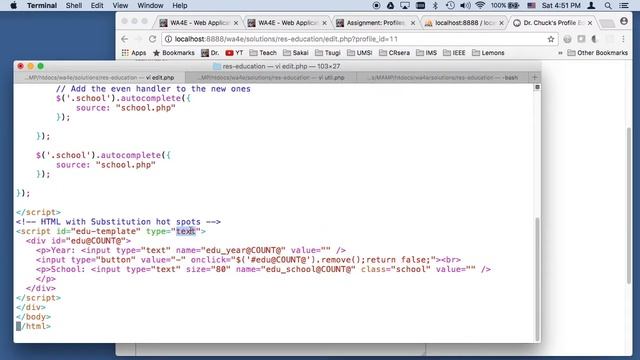The width and height of the screenshot is (640, 360).
Task: Open the Shell menu
Action: click(74, 5)
